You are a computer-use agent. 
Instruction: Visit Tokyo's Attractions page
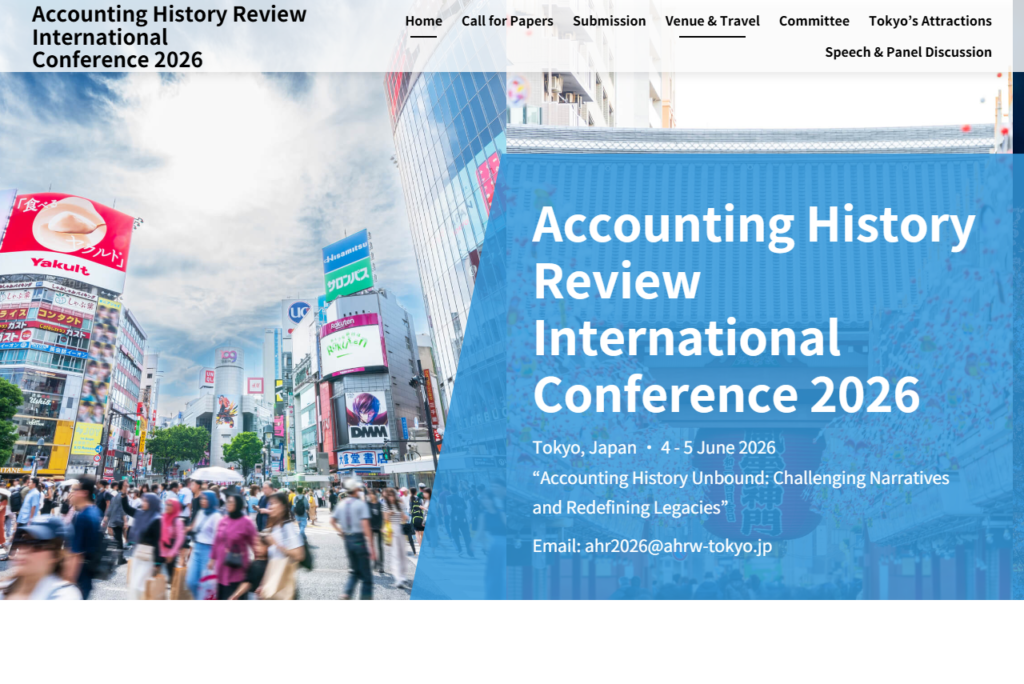pyautogui.click(x=930, y=21)
